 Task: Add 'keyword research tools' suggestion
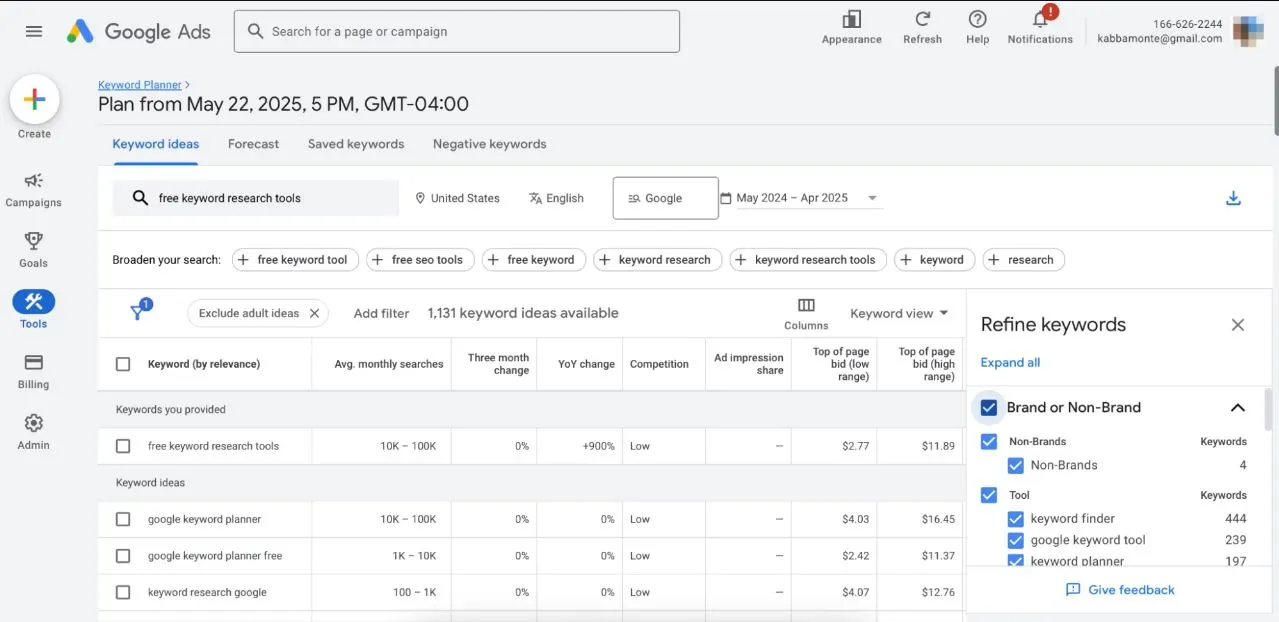coord(808,260)
